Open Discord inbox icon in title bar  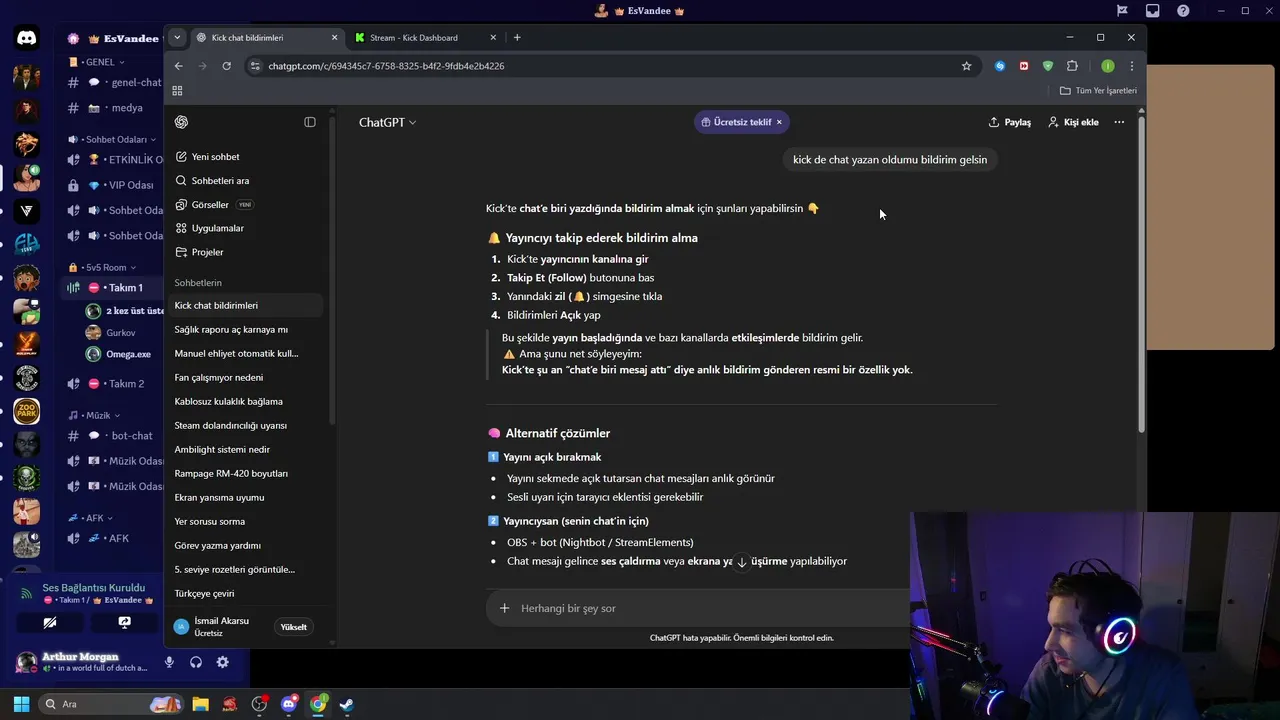tap(1152, 11)
